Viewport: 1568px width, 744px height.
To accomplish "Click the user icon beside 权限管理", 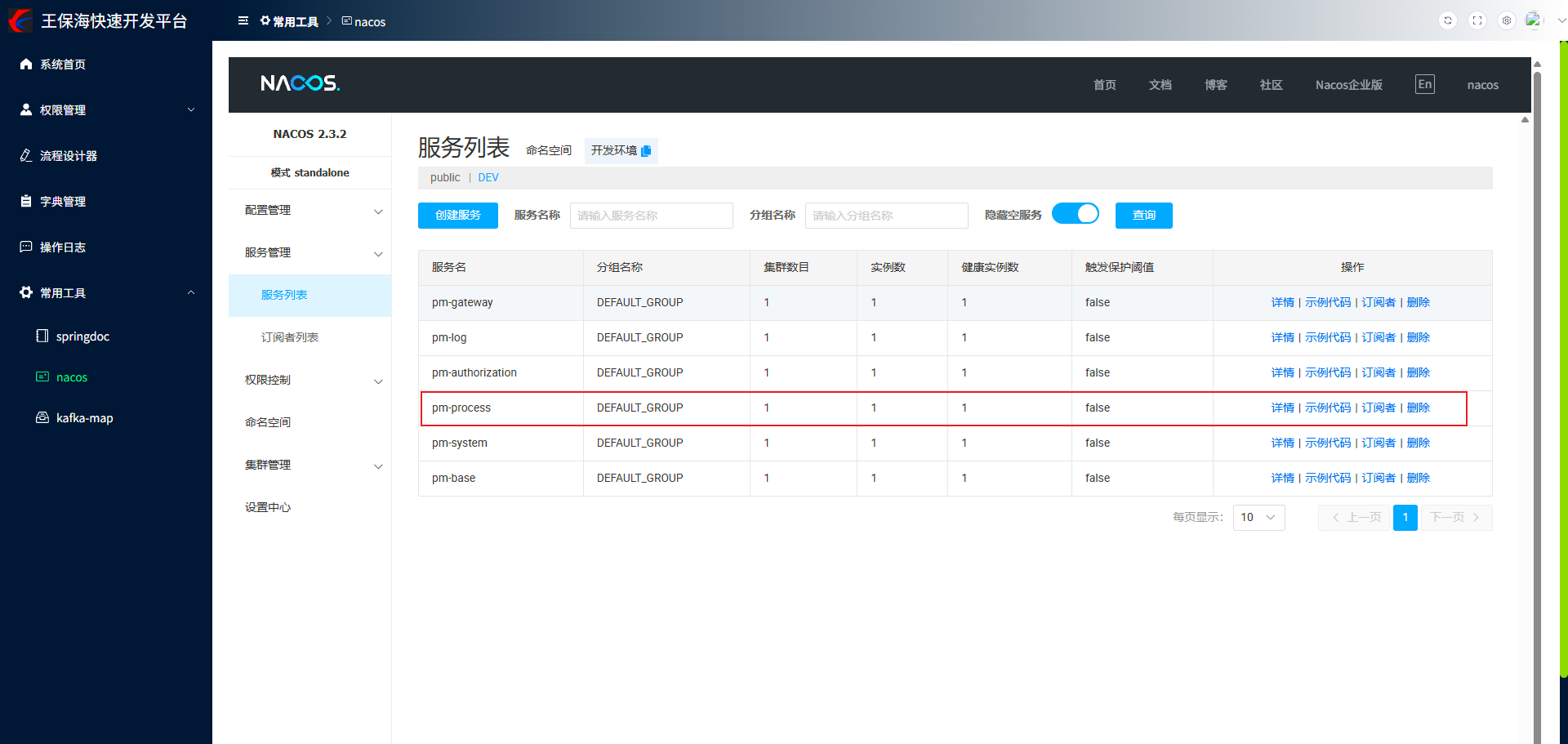I will [x=26, y=109].
